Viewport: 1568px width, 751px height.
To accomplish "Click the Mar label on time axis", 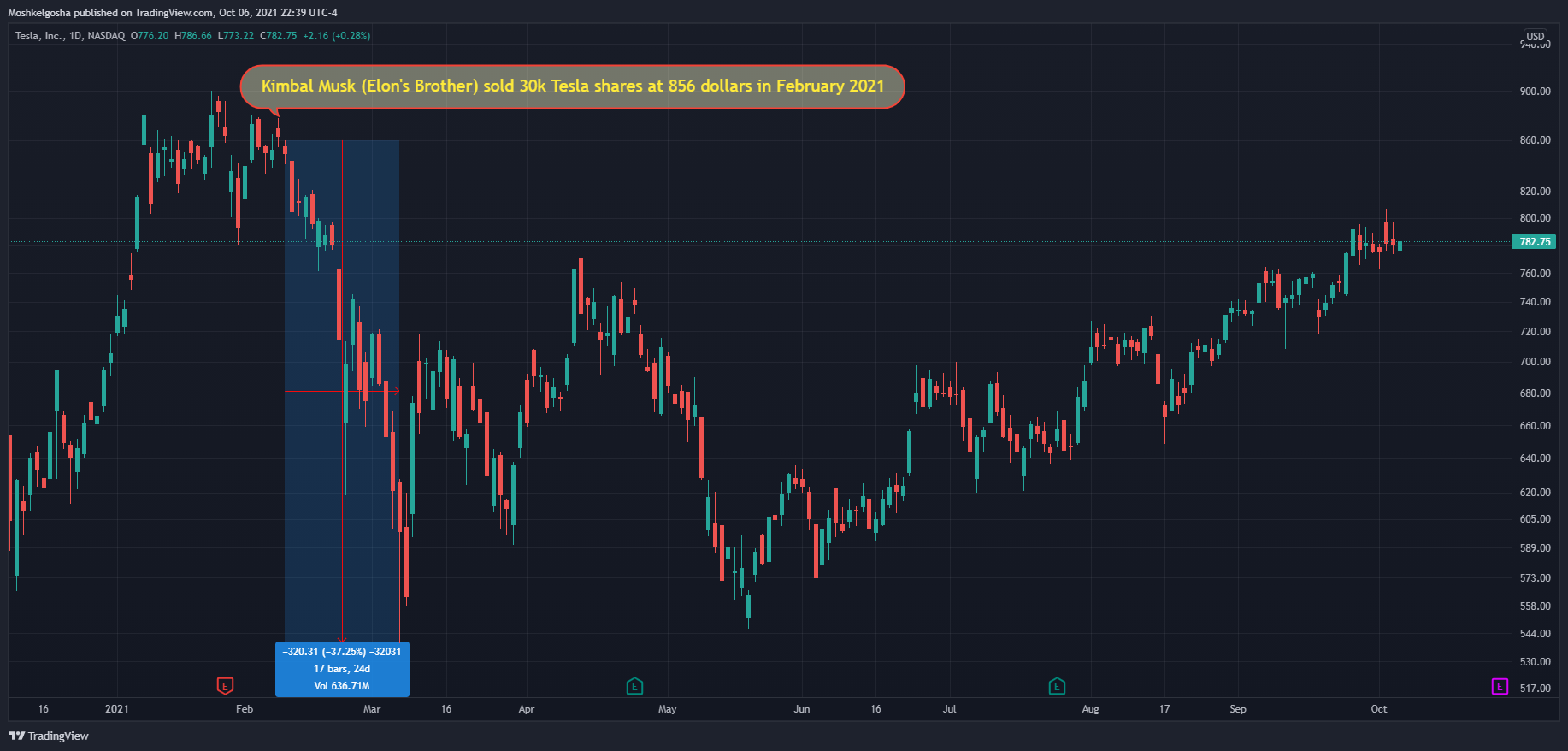I will [372, 709].
